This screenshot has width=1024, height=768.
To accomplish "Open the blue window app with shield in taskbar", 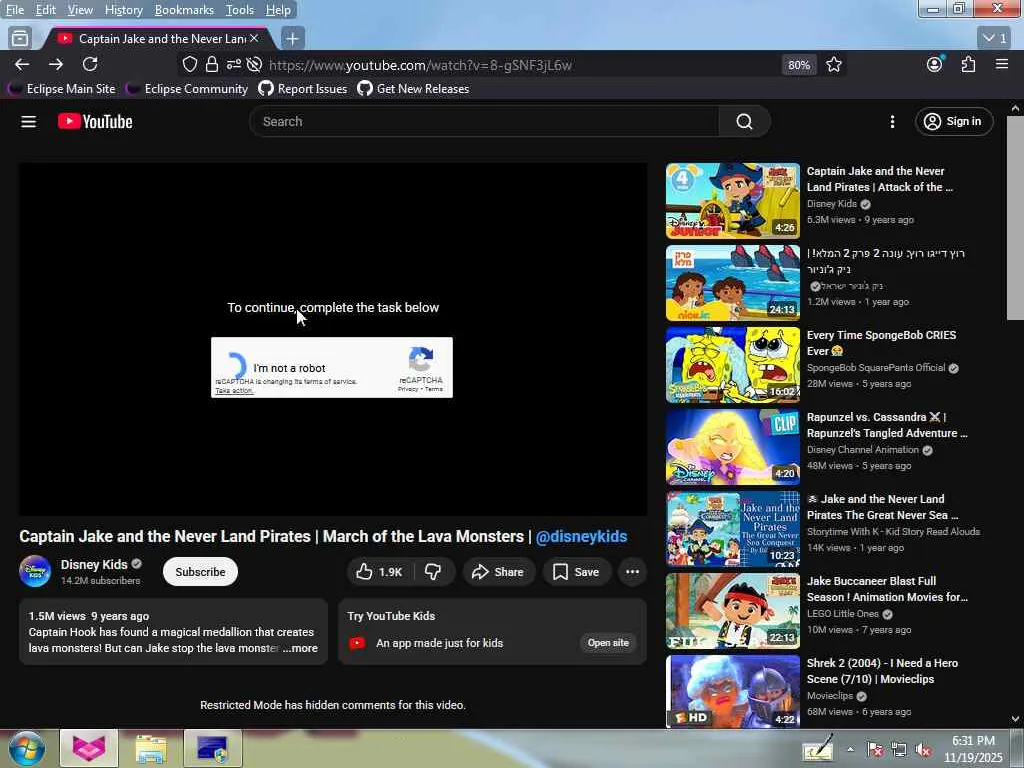I will (213, 748).
